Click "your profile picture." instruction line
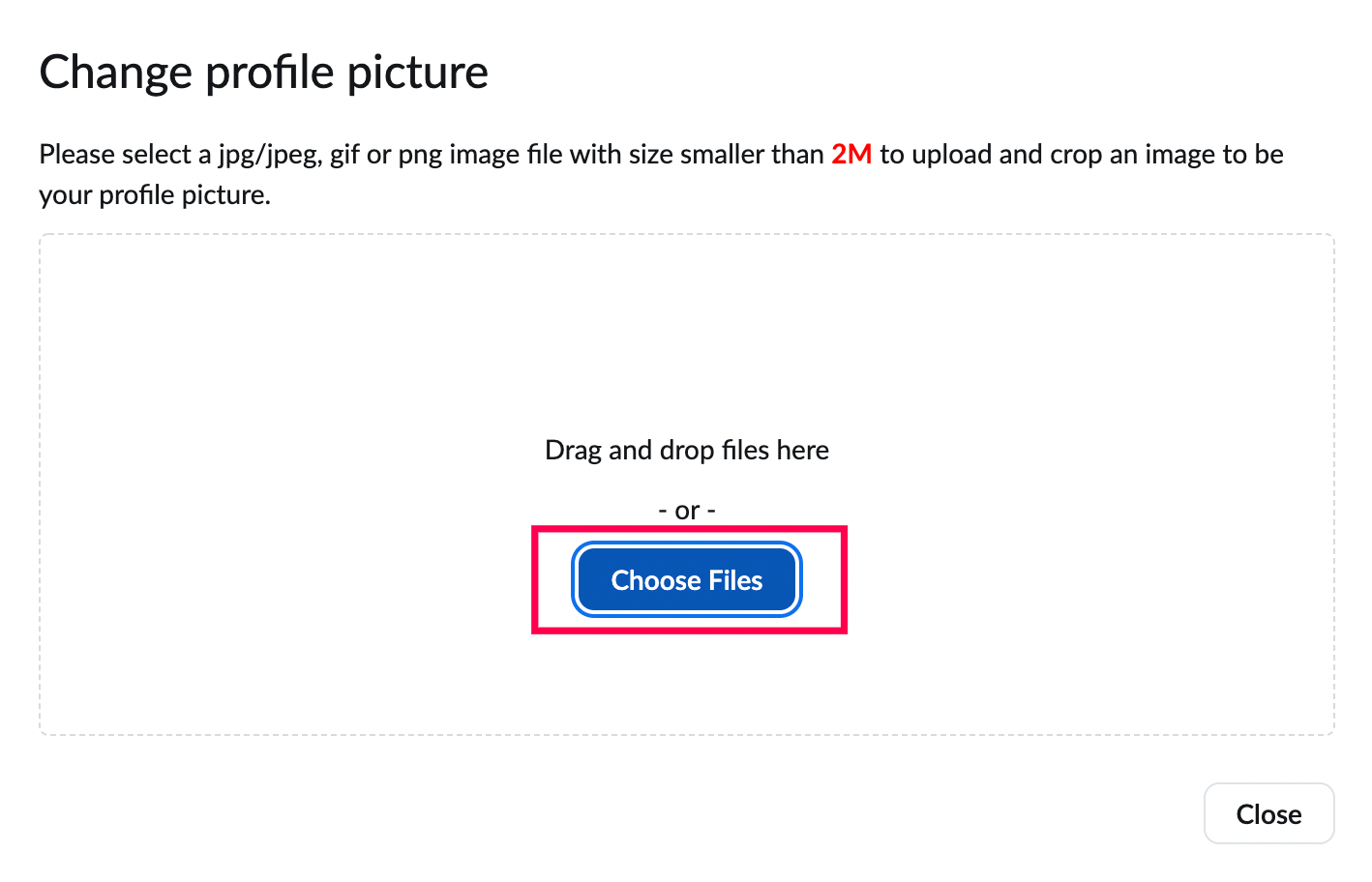This screenshot has width=1372, height=882. (155, 195)
